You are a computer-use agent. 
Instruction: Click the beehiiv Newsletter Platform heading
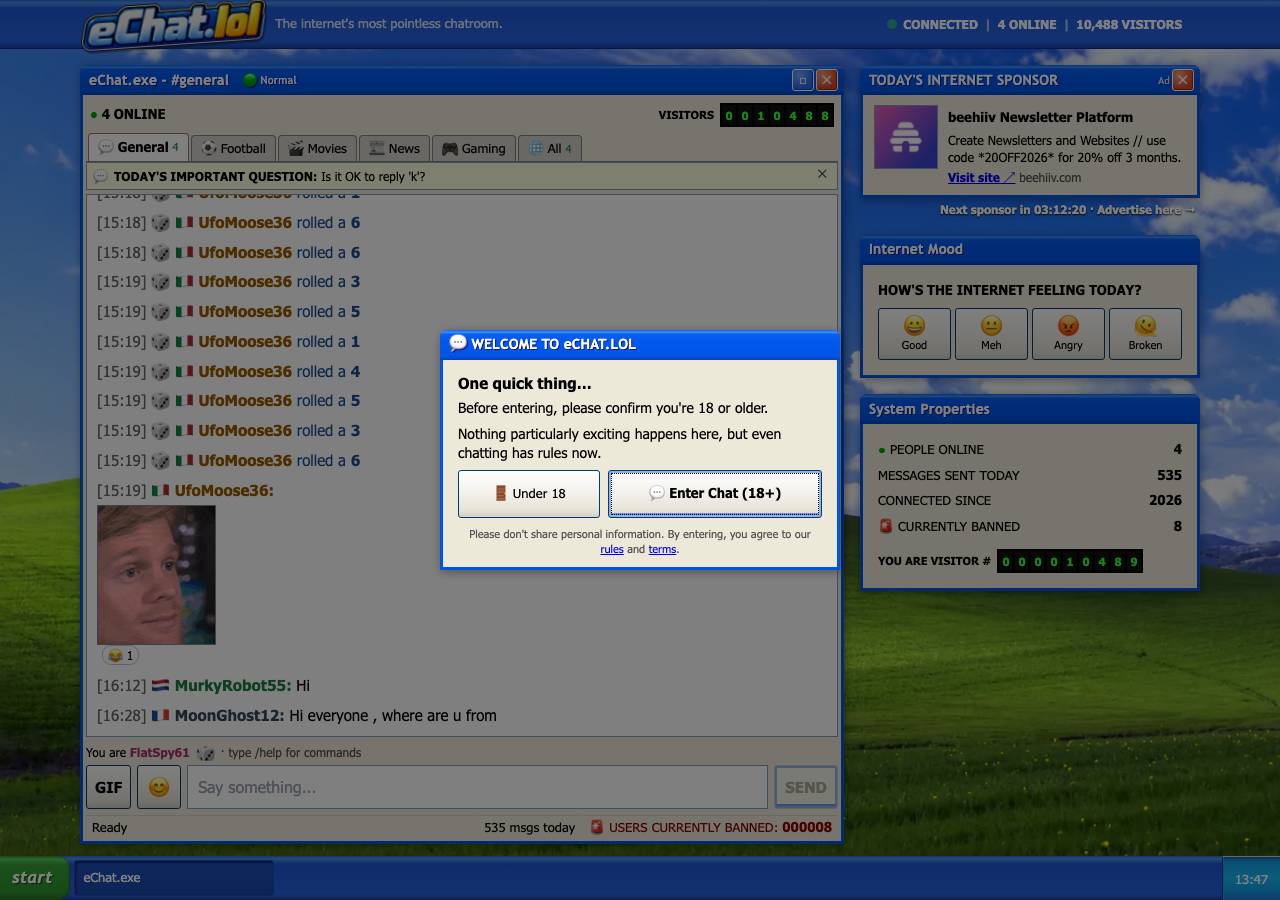1040,117
